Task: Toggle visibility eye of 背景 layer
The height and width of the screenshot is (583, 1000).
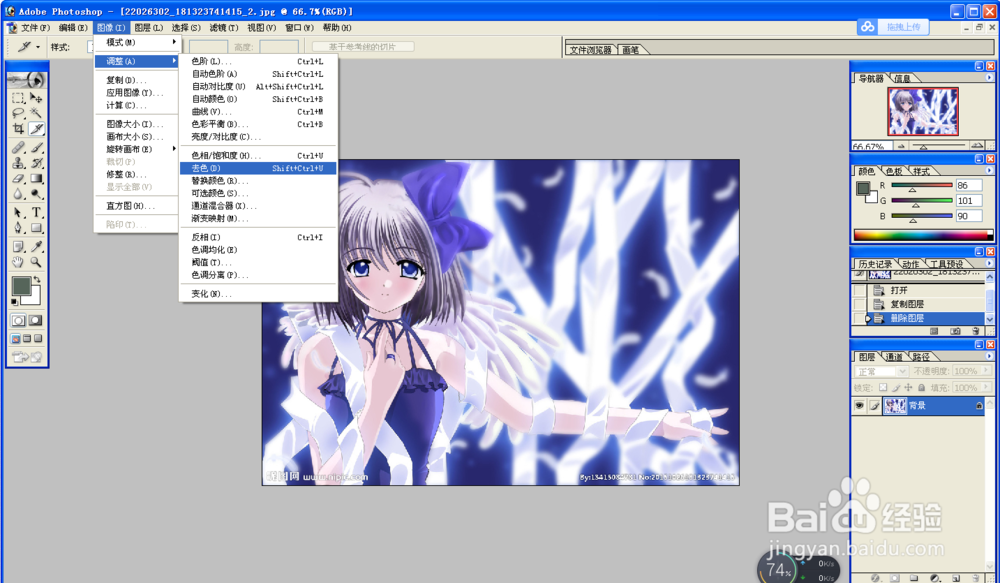Action: [859, 406]
